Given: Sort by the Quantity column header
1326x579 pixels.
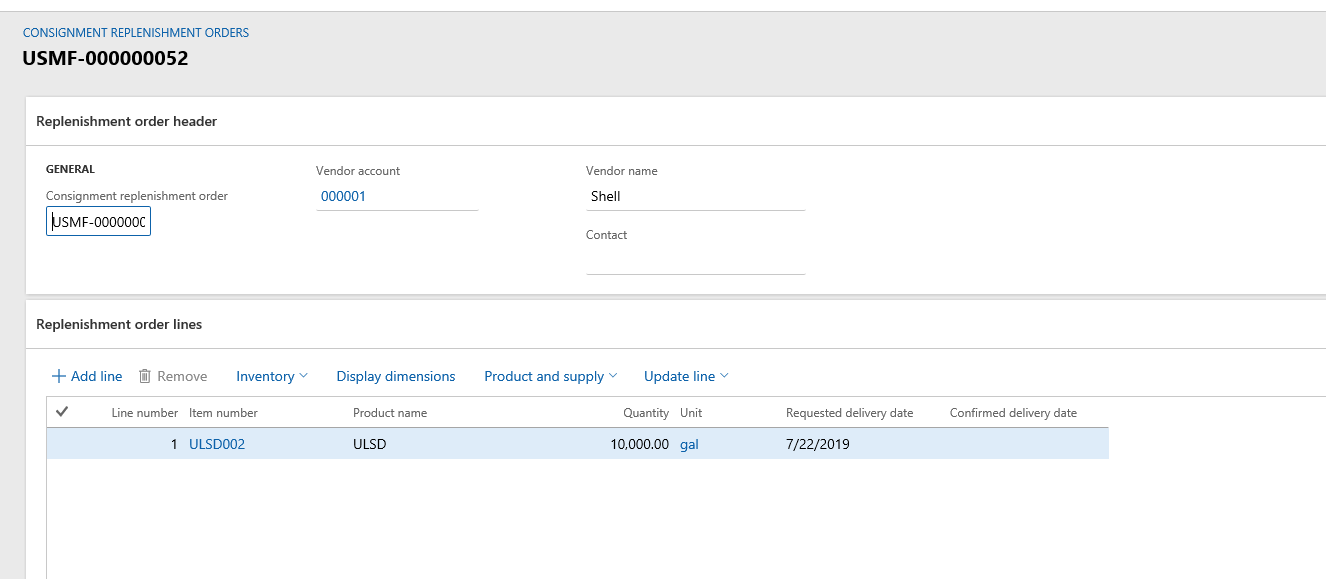Looking at the screenshot, I should click(x=646, y=413).
